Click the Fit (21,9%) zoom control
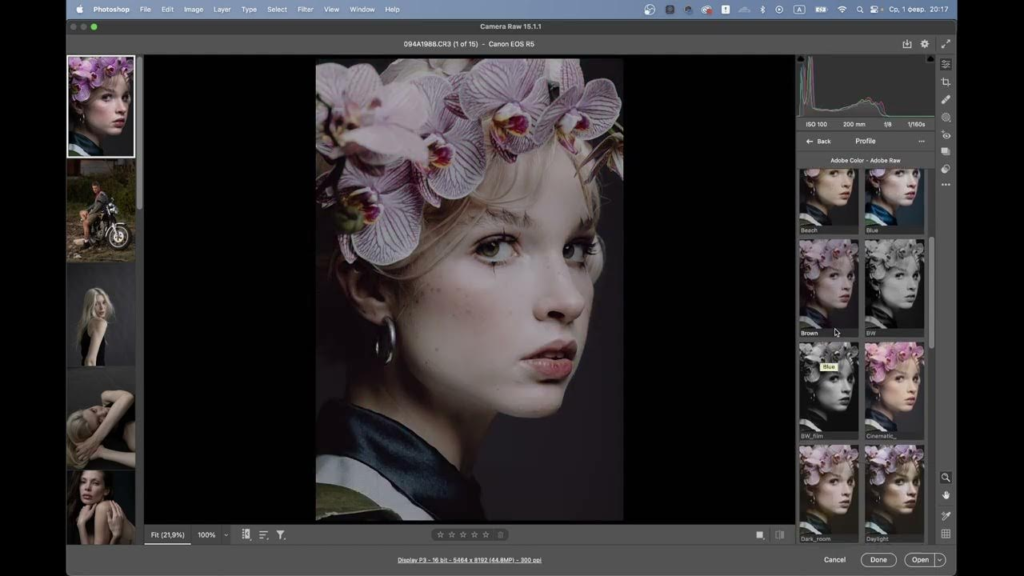Screen dimensions: 1024x576 pyautogui.click(x=170, y=534)
